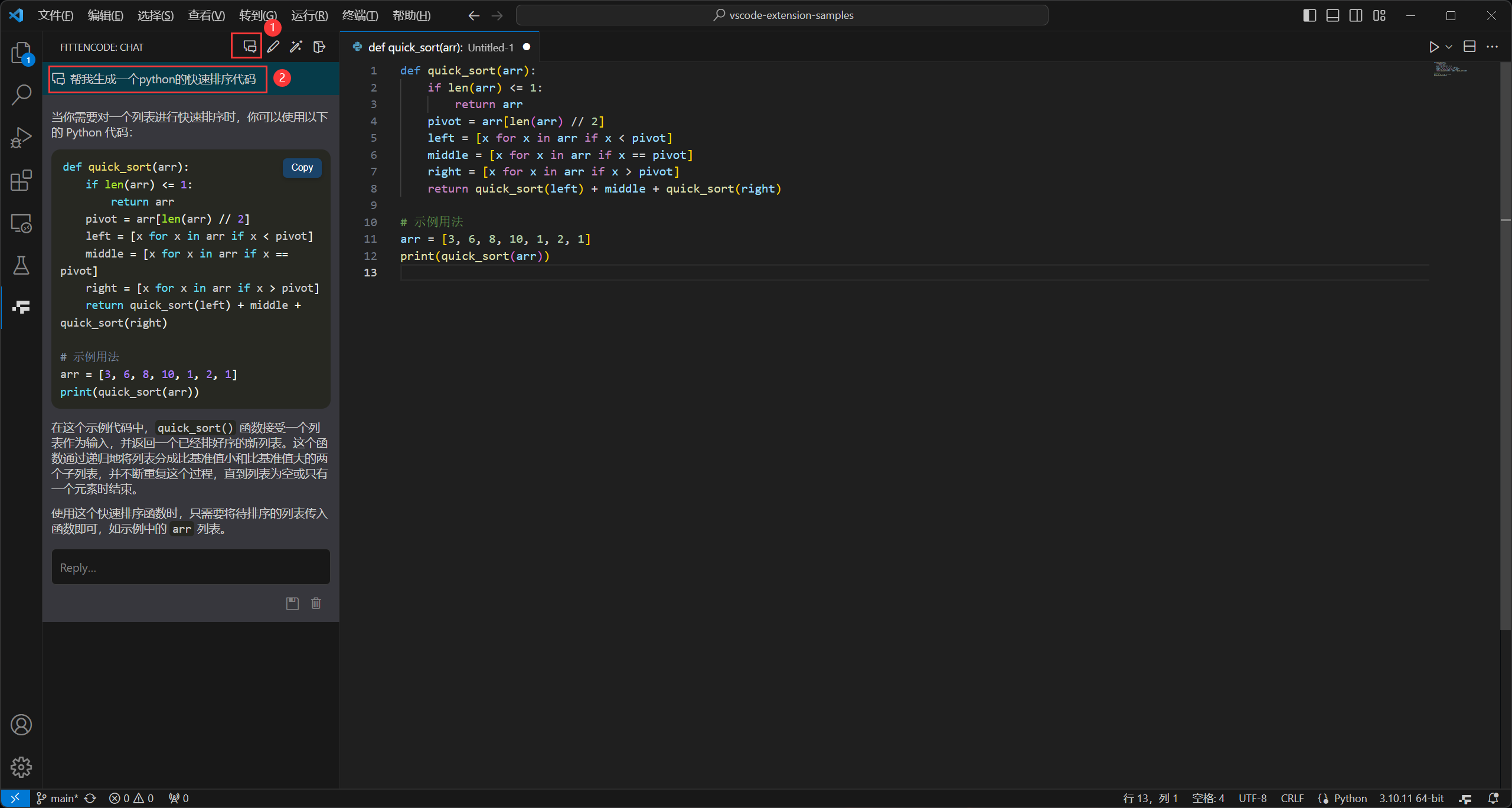Go back with the left arrow
Viewport: 1512px width, 808px height.
pyautogui.click(x=473, y=15)
